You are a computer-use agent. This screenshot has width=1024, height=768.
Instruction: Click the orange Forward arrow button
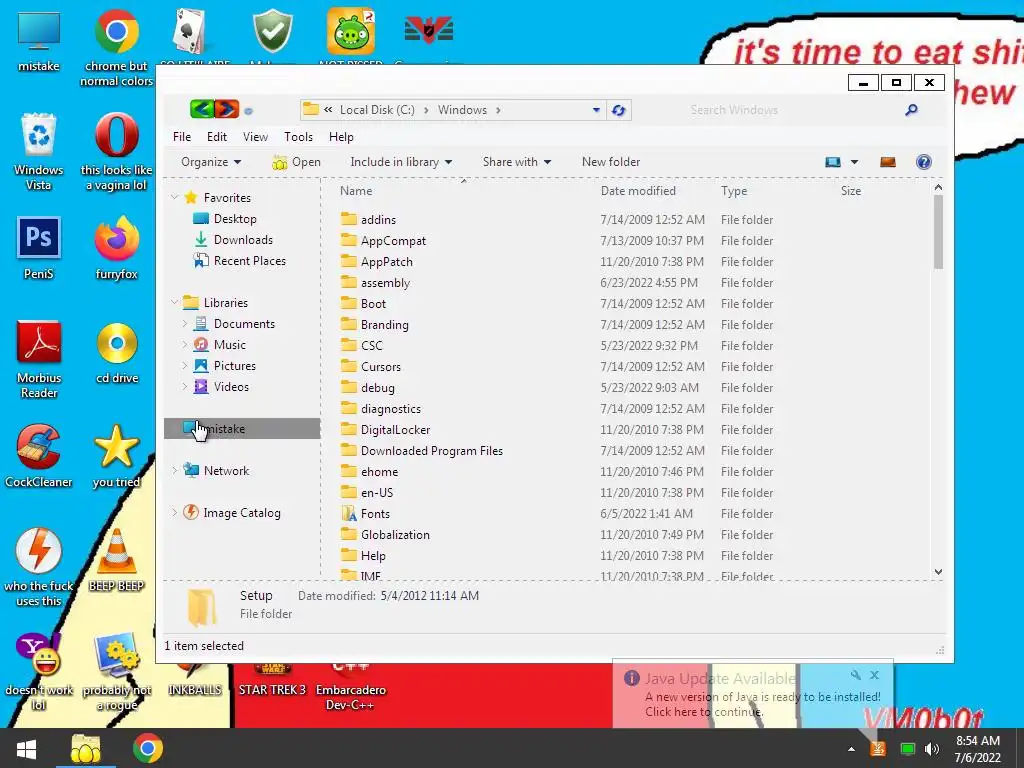(x=227, y=109)
